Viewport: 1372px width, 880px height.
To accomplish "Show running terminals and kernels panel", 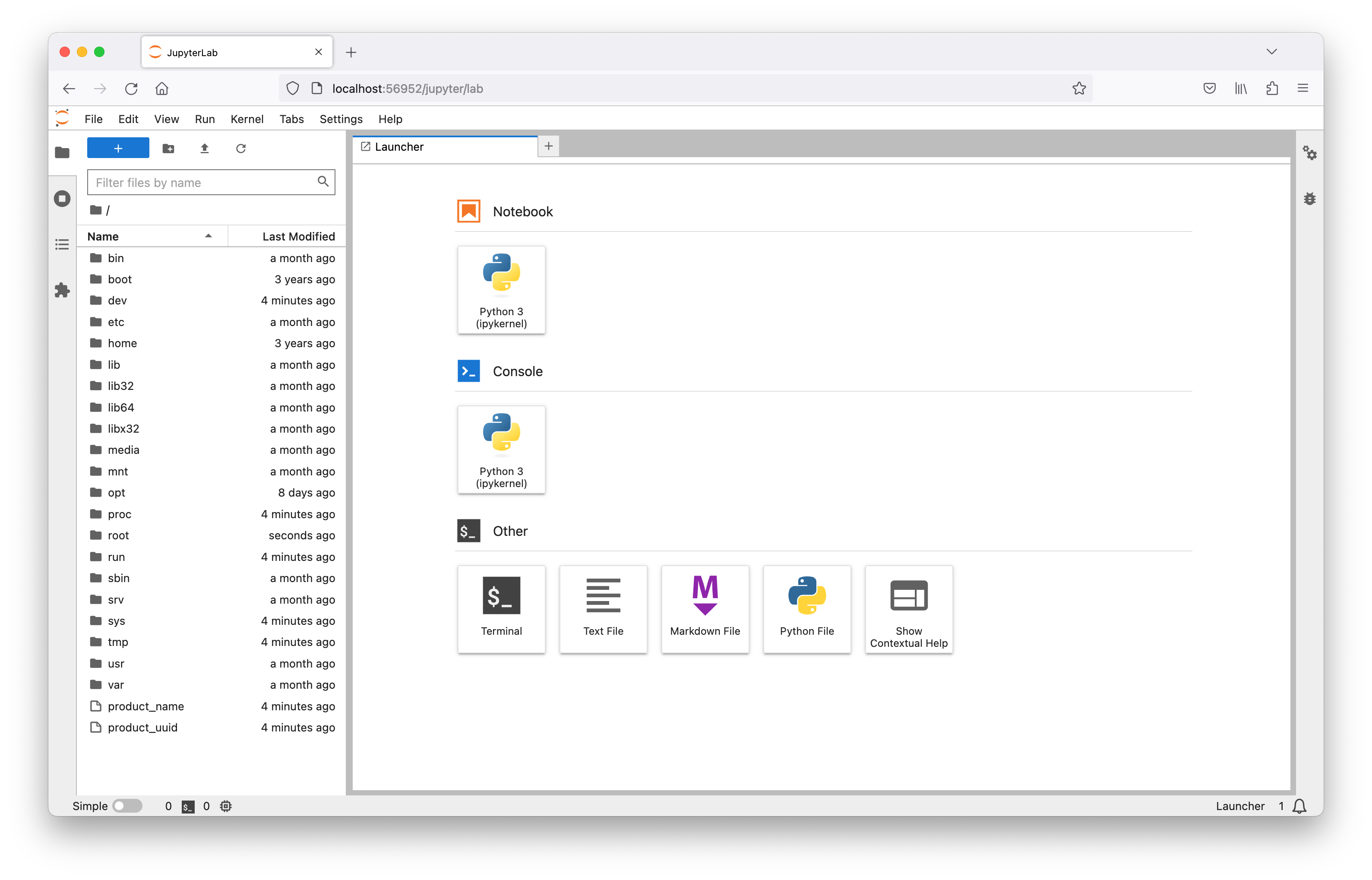I will (x=62, y=198).
